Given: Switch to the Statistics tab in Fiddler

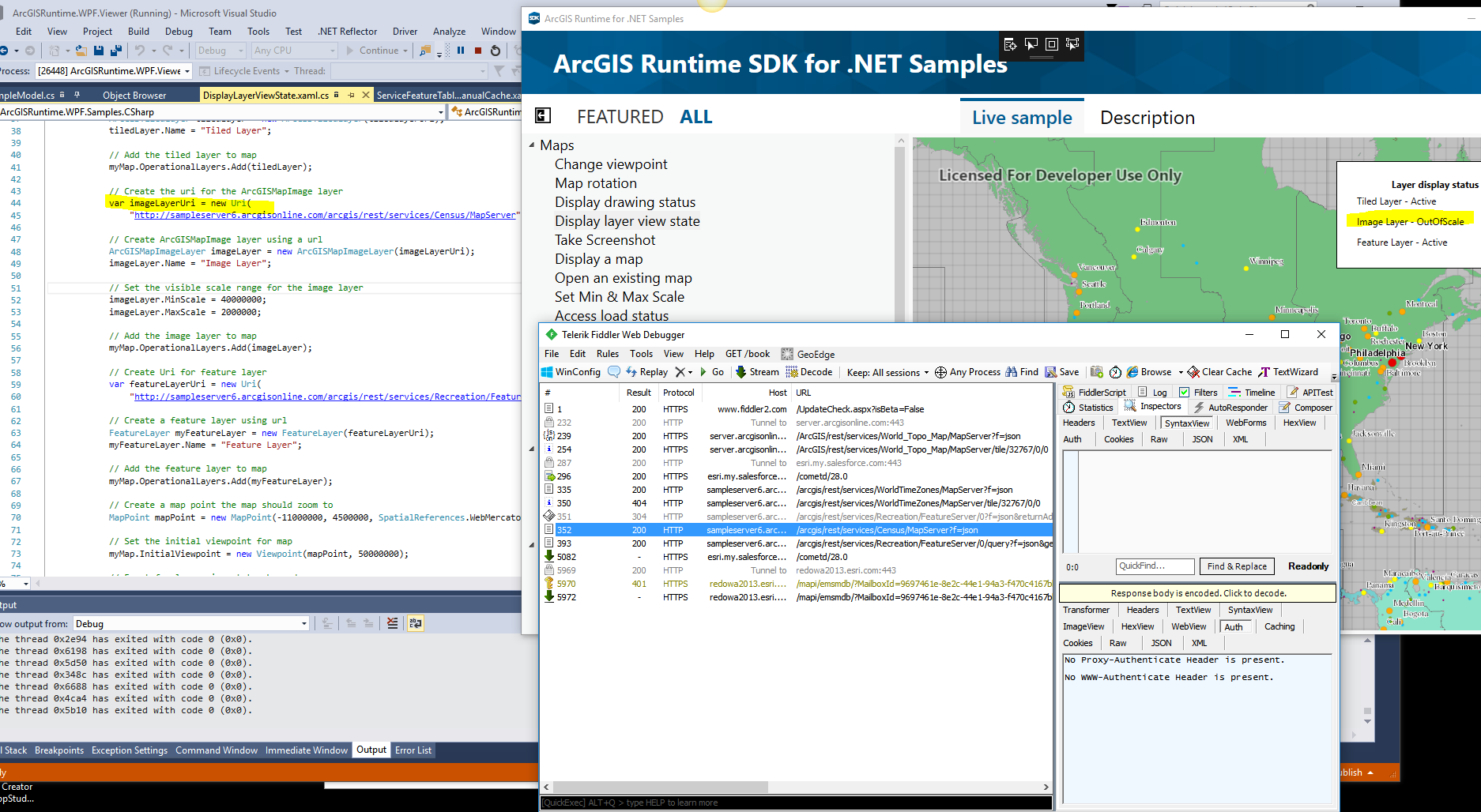Looking at the screenshot, I should [1088, 408].
